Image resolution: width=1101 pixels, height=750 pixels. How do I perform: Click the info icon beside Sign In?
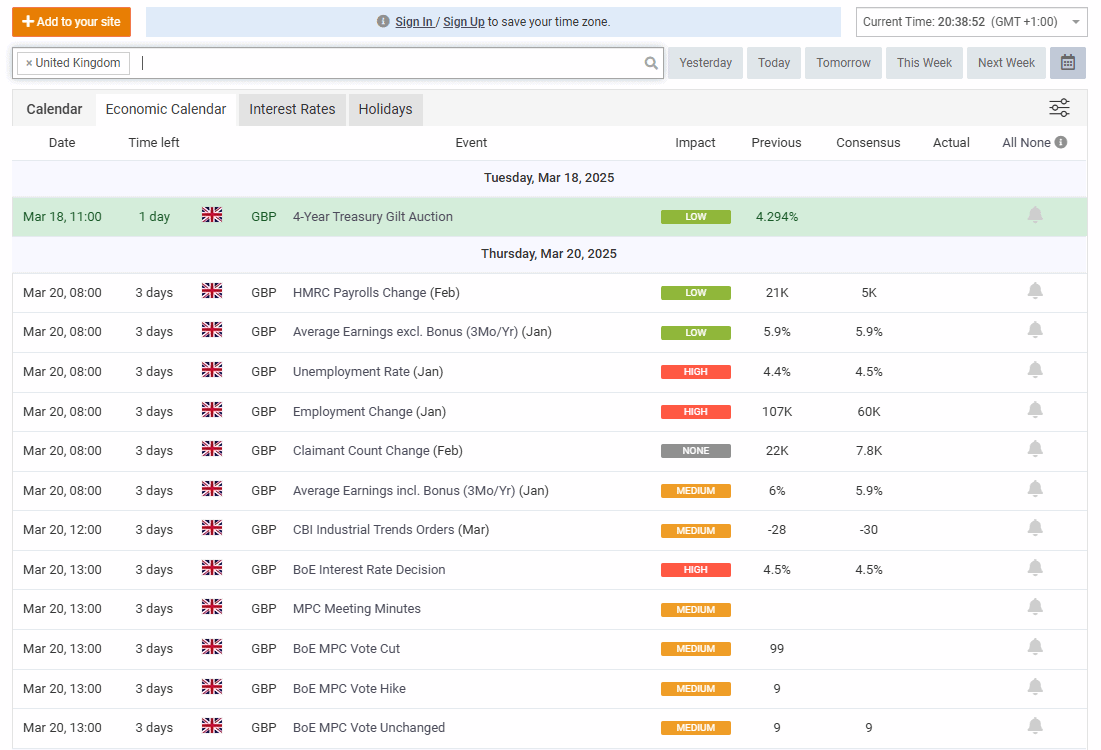383,21
